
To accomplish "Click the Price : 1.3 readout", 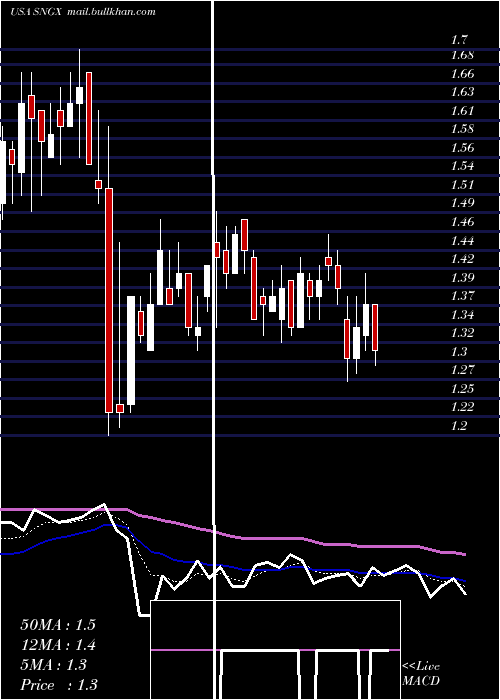I will pos(59,685).
